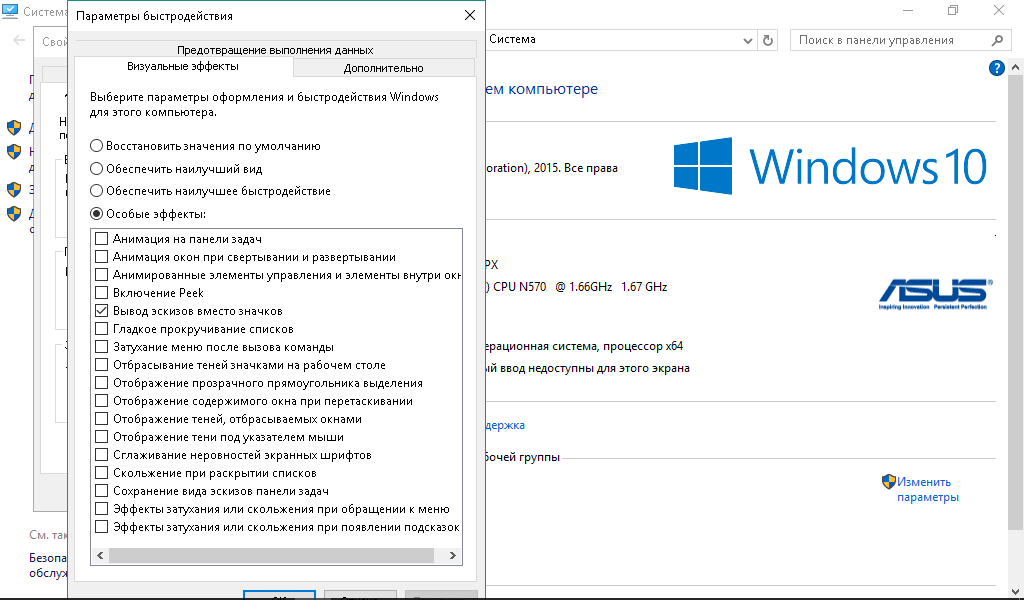Click the search magnifier icon
Screen dimensions: 1024x600
tap(997, 40)
